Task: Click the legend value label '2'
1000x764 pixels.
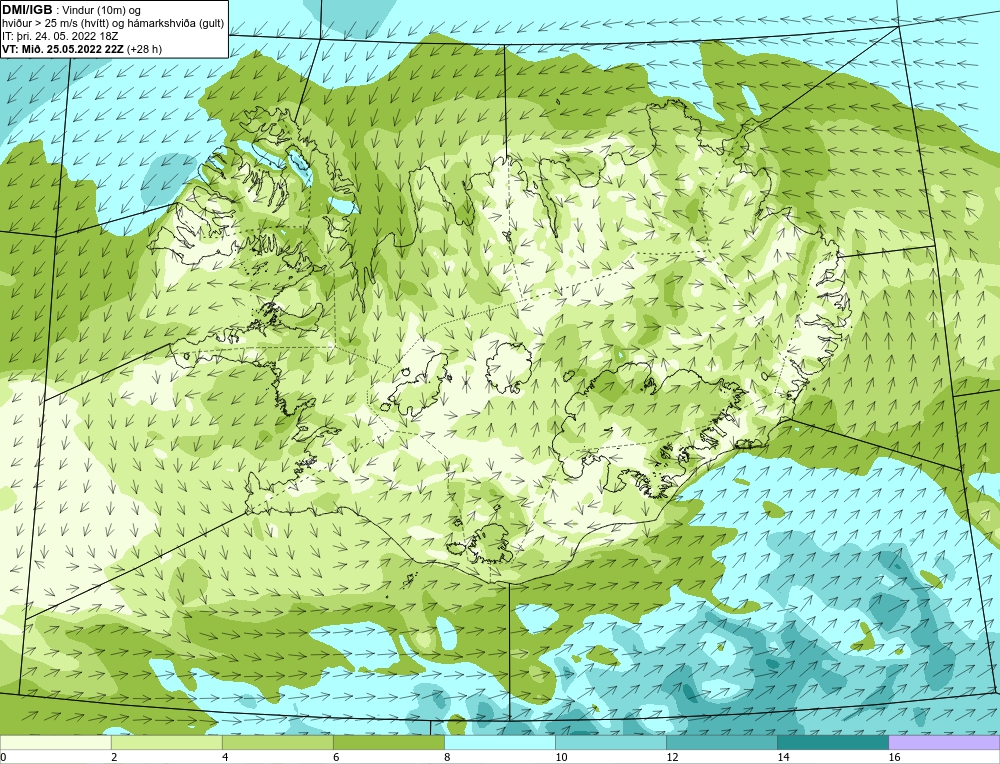Action: pyautogui.click(x=114, y=757)
